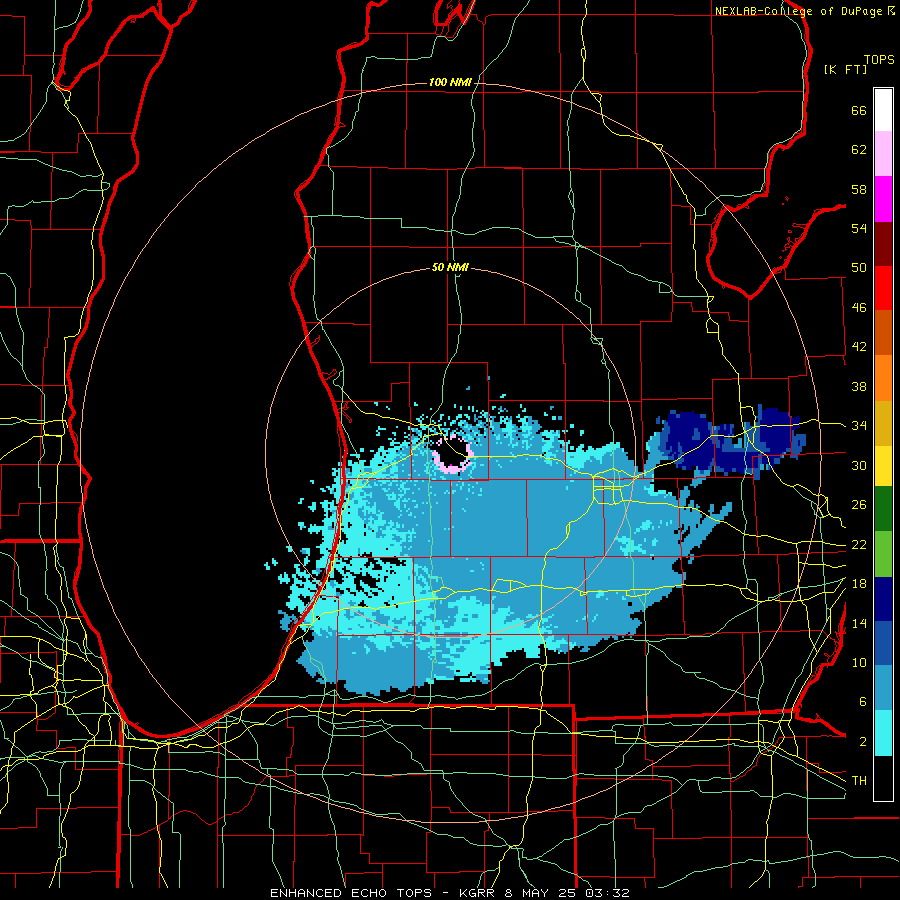Click the orange swatch near 38
The image size is (900, 900).
(883, 378)
